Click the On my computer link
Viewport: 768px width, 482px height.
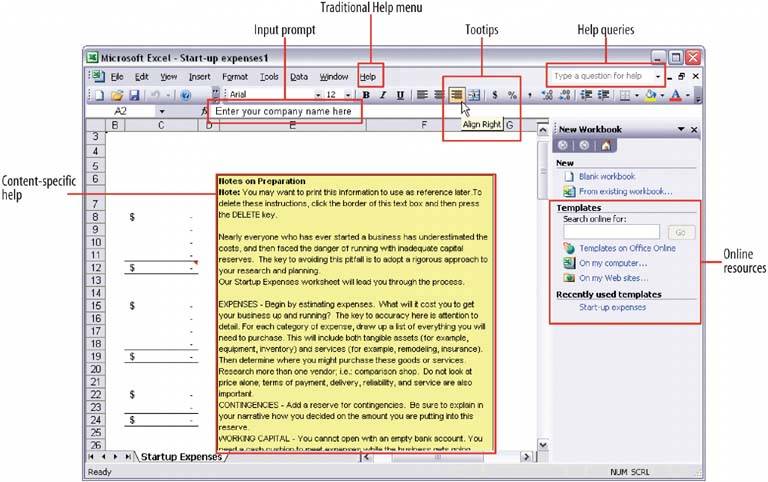tap(613, 264)
